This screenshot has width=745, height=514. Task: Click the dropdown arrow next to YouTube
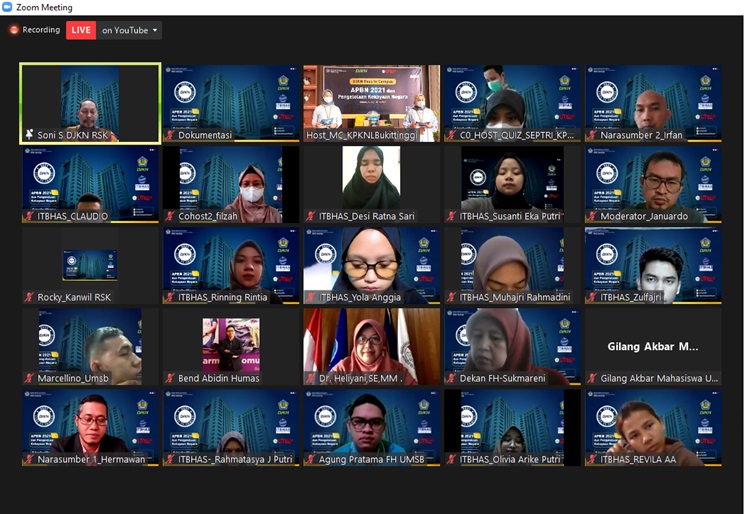point(155,30)
